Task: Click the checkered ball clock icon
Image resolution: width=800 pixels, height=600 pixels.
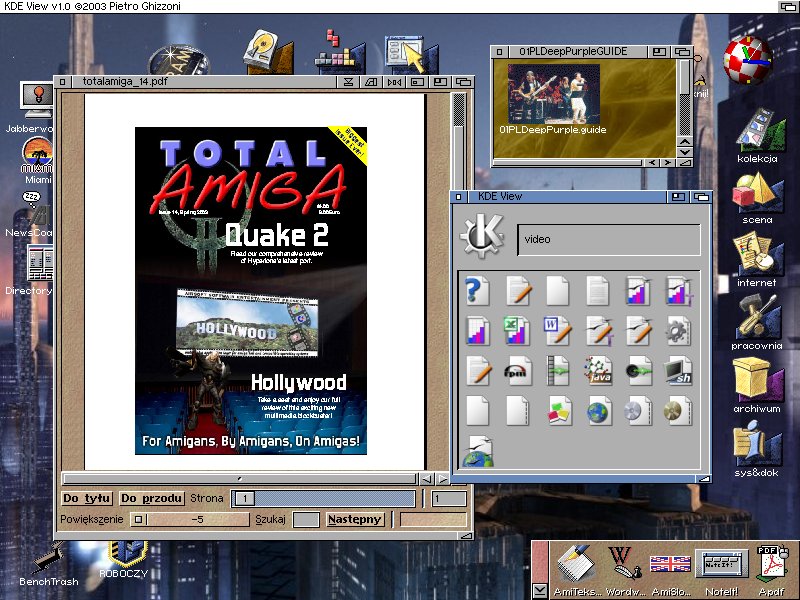Action: pos(748,60)
